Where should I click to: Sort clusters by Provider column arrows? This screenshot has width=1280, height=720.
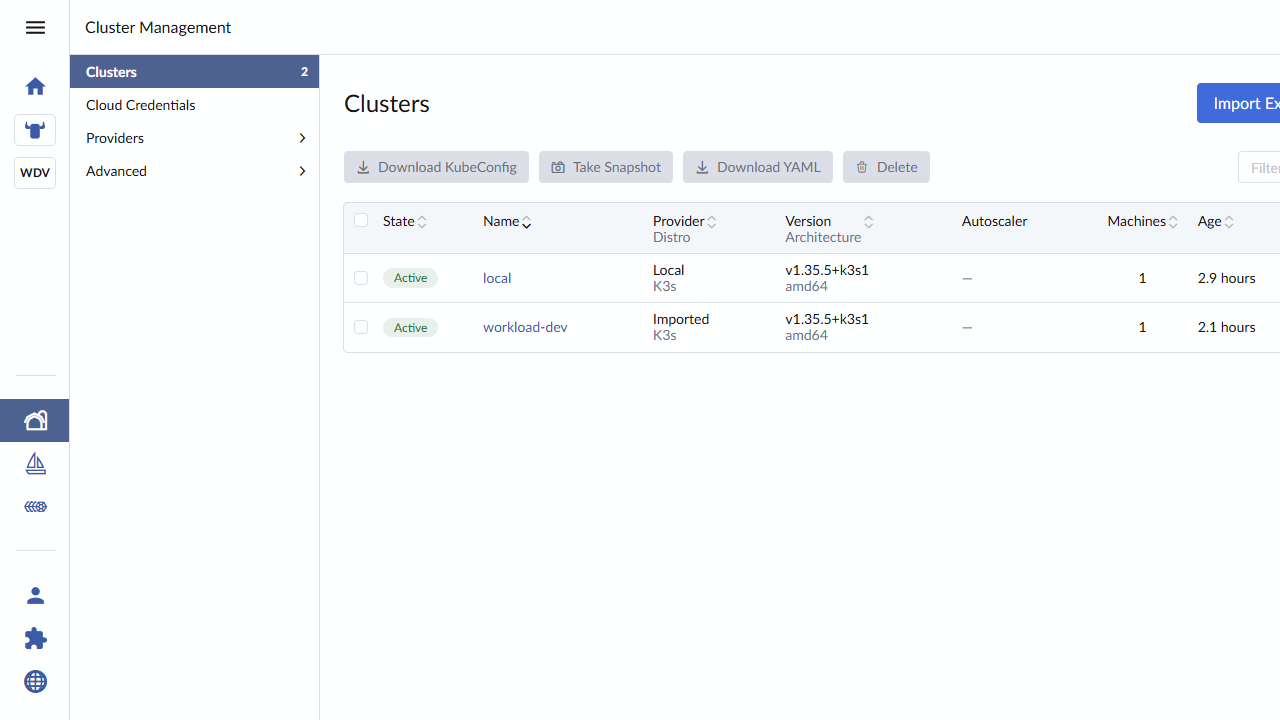pyautogui.click(x=712, y=222)
